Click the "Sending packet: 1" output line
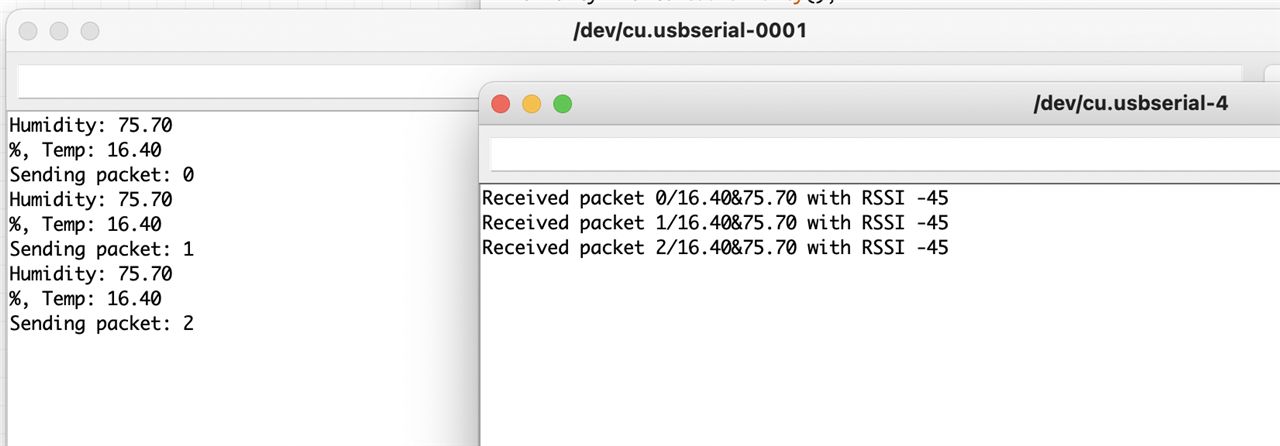Viewport: 1280px width, 446px height. pyautogui.click(x=101, y=249)
